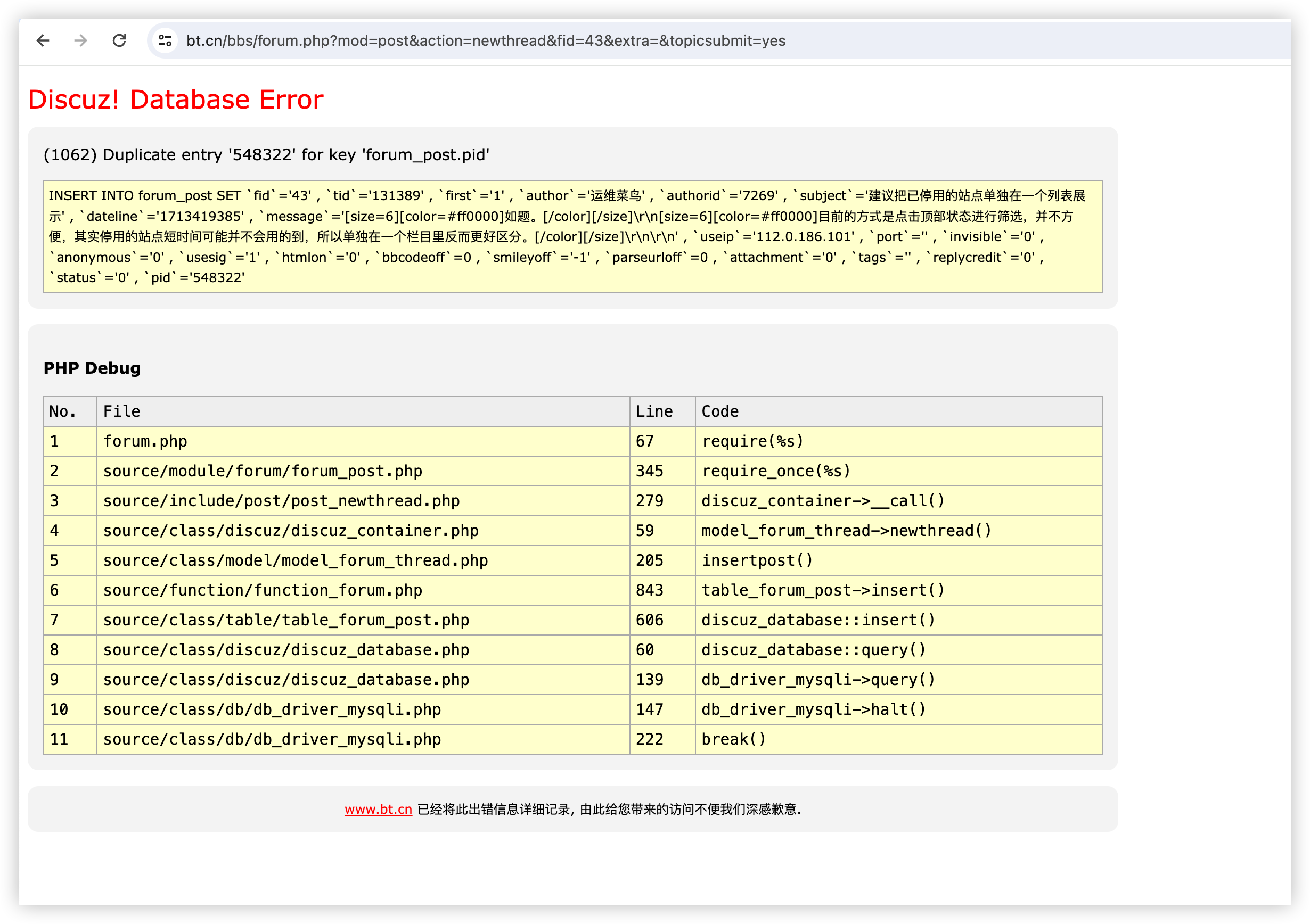Click row number 10 in No. column
The height and width of the screenshot is (924, 1310).
(70, 709)
